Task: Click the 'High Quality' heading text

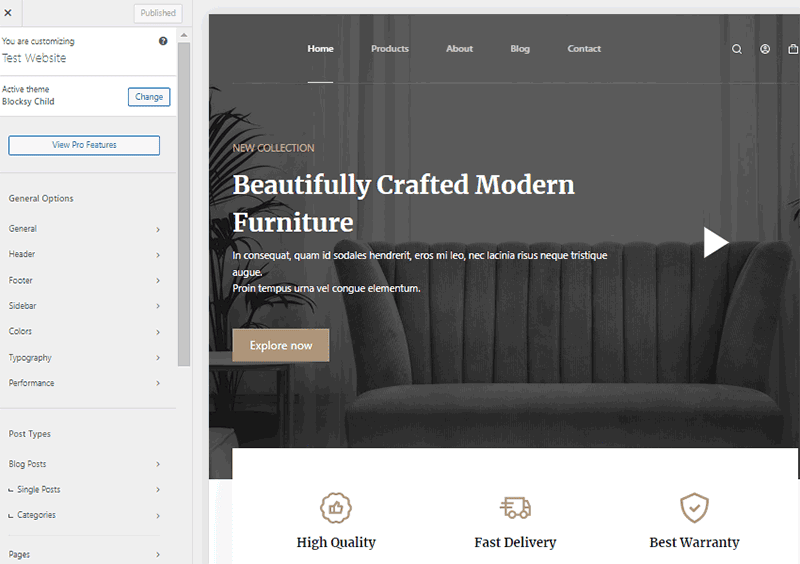Action: [x=336, y=542]
